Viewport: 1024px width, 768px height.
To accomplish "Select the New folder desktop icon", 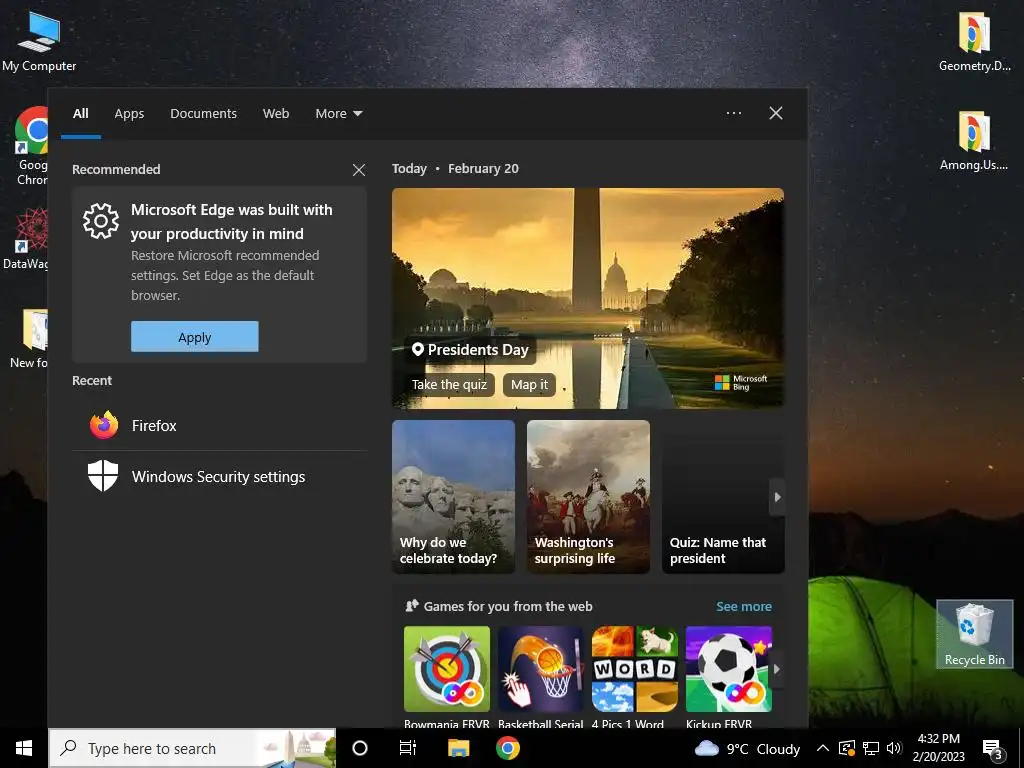I will [30, 338].
